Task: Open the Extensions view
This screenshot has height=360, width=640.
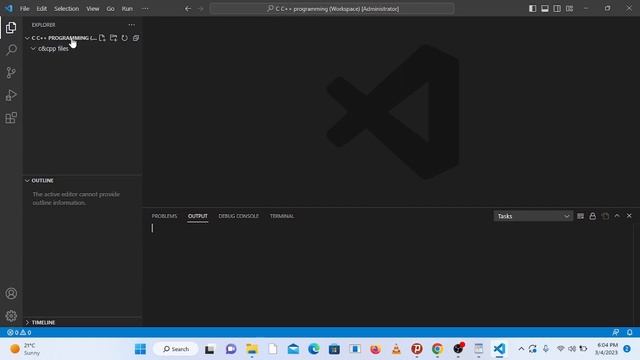Action: (x=11, y=118)
